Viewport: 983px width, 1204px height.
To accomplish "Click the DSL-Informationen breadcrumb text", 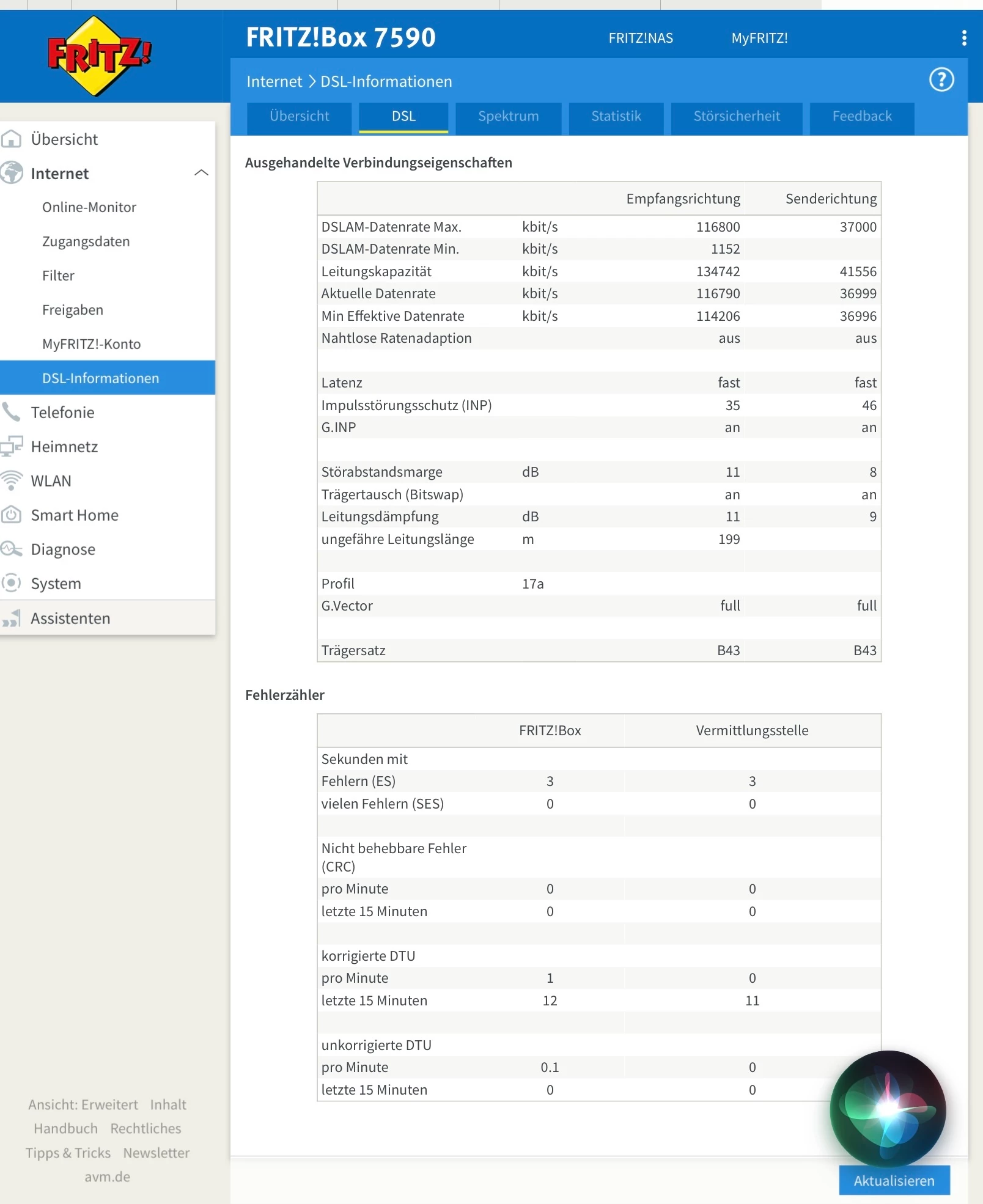I will click(386, 81).
